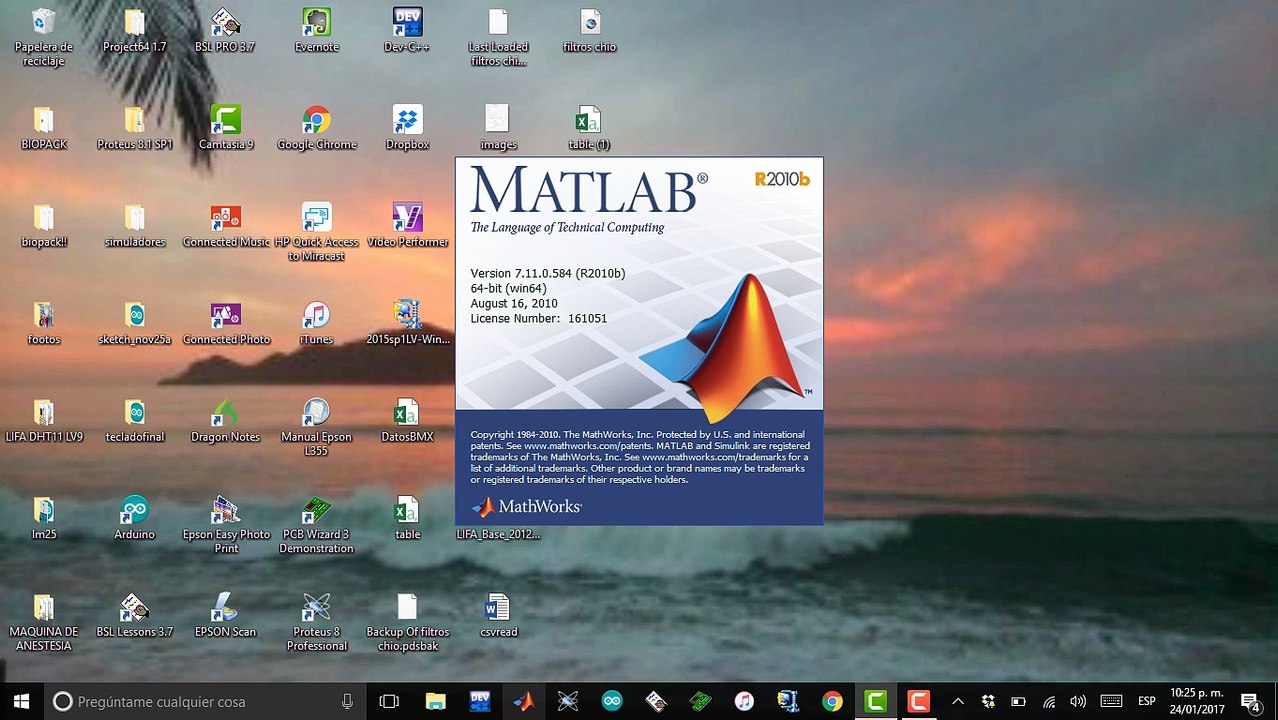Open Dropbox tray icon
Screen dimensions: 1278x720
pos(989,701)
